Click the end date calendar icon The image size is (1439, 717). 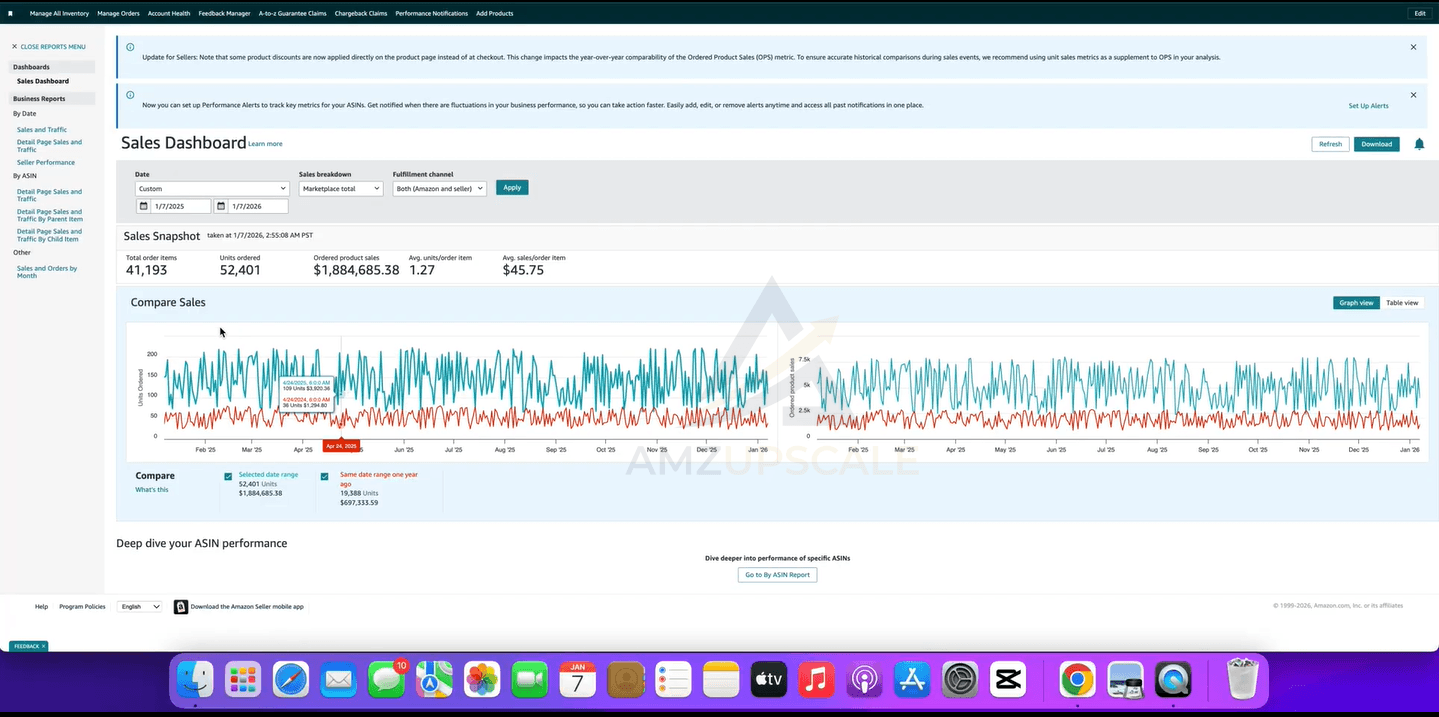(221, 206)
